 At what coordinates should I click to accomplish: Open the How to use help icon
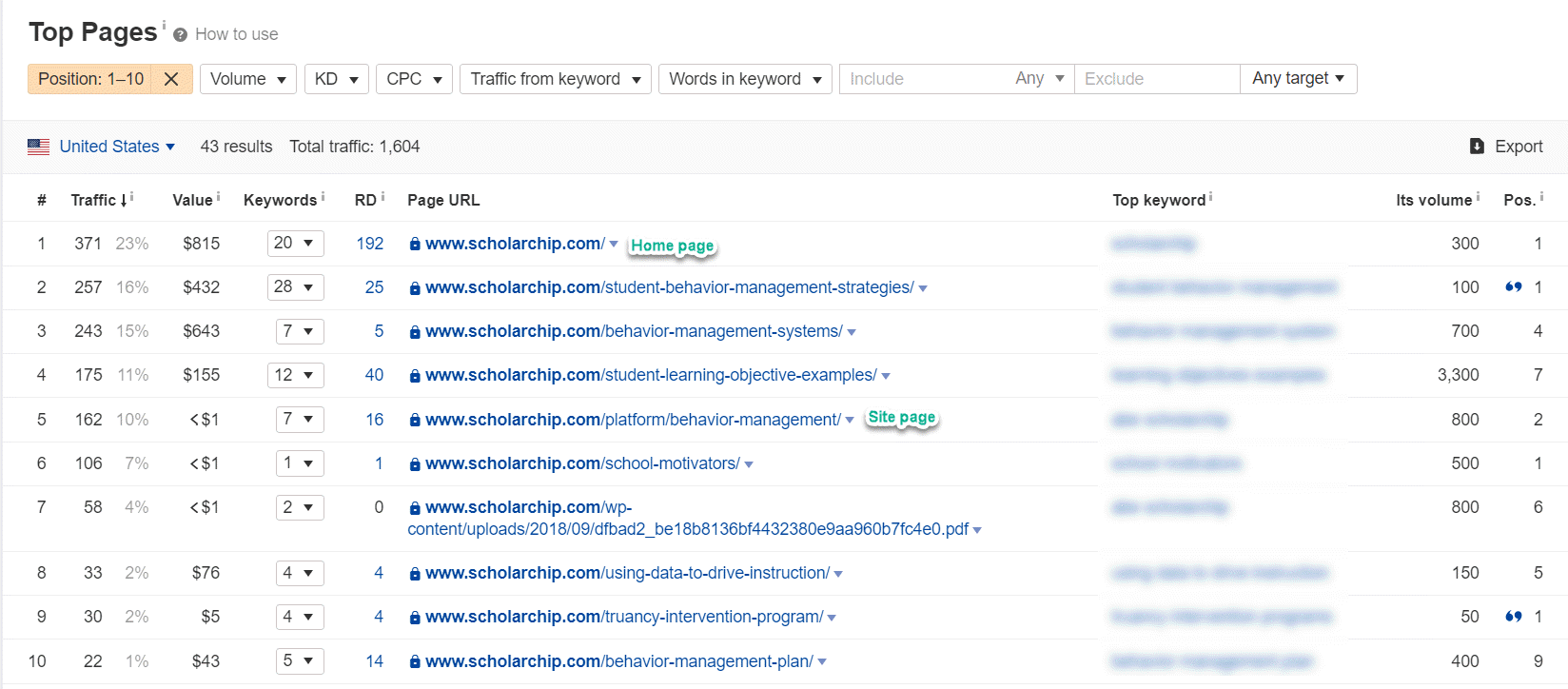coord(180,35)
